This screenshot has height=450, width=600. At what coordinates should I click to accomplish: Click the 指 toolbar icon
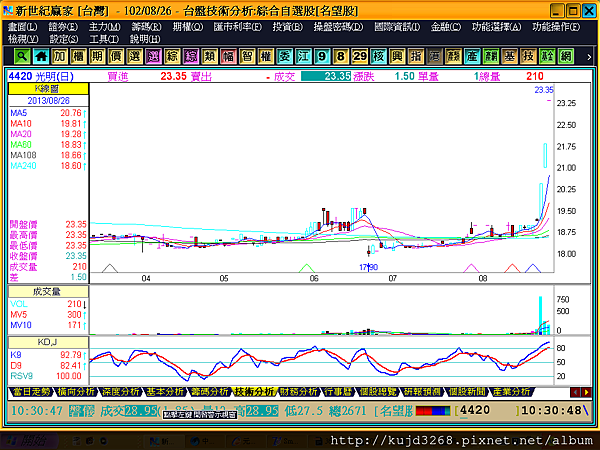click(x=416, y=57)
